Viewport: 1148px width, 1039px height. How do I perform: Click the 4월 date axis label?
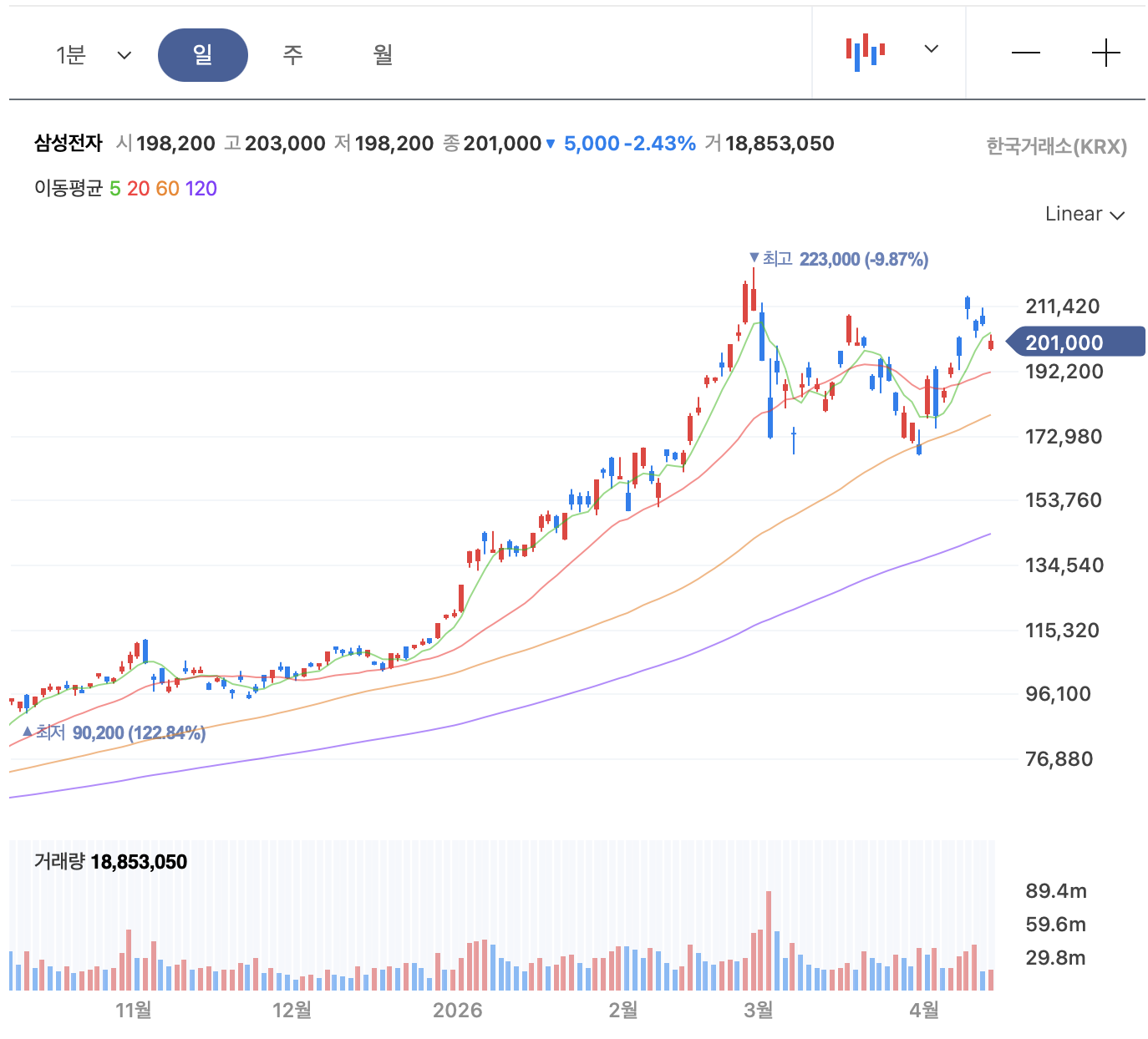click(924, 1011)
